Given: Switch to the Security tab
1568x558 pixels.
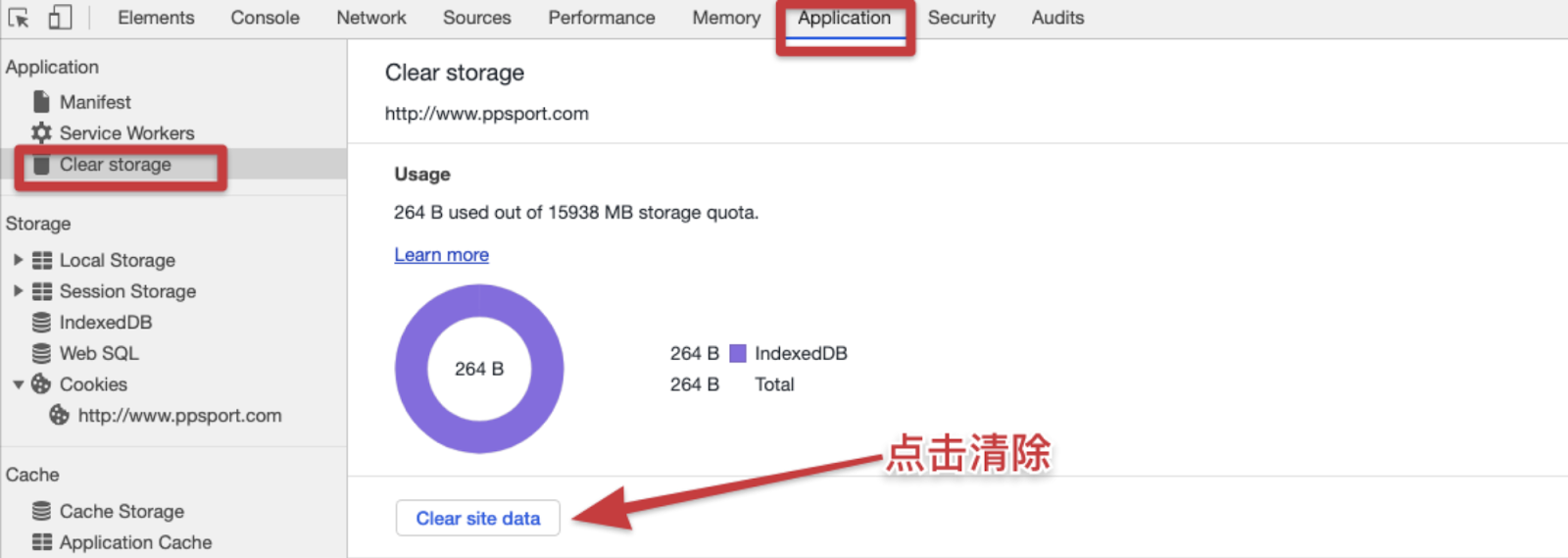Looking at the screenshot, I should (x=960, y=18).
